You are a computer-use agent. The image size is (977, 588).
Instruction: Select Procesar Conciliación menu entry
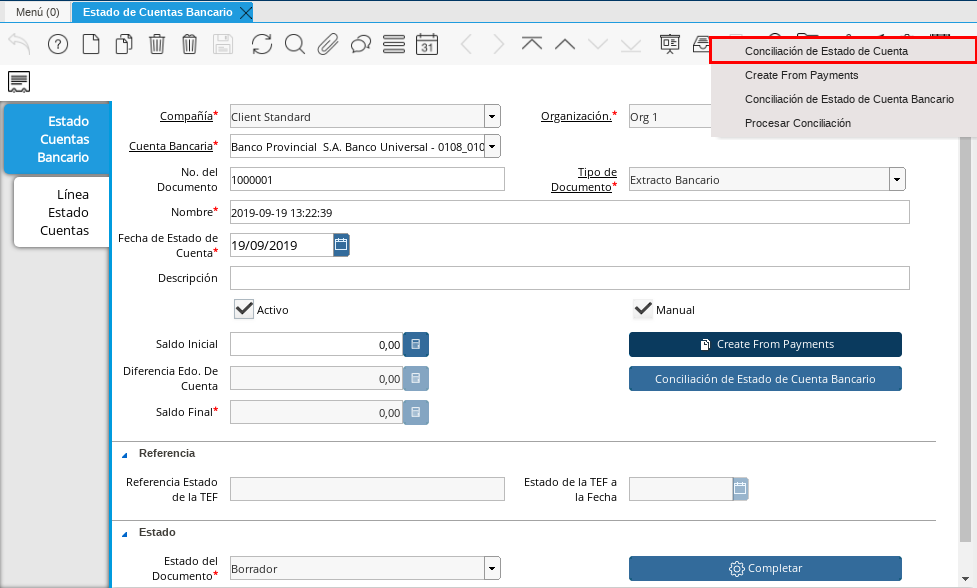pos(843,123)
